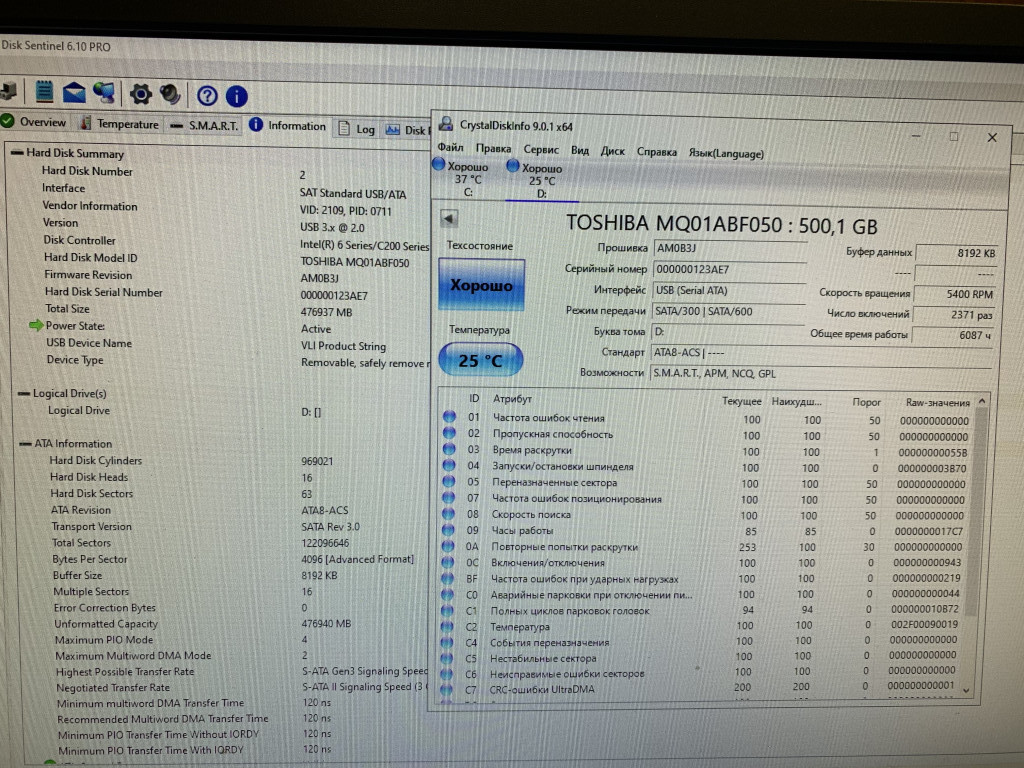
Task: Click the status dot for attribute 09
Action: coord(448,530)
